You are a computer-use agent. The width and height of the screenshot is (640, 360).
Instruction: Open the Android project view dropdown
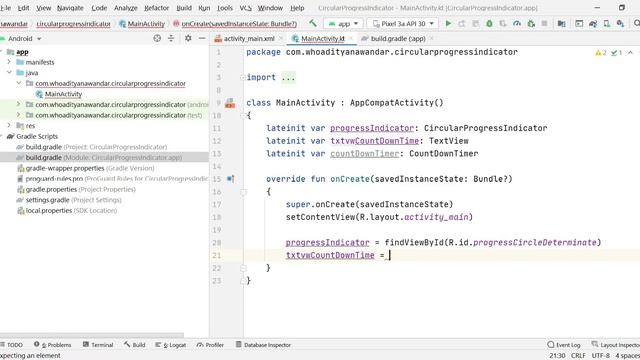24,38
